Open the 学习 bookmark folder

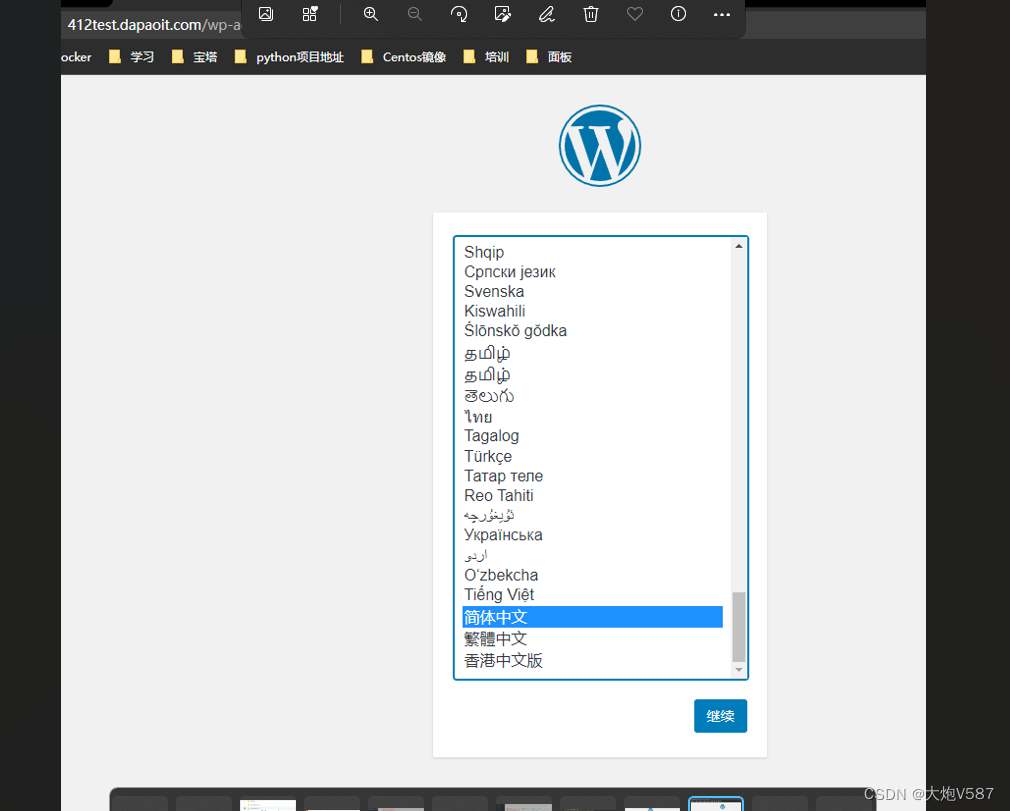[x=132, y=57]
